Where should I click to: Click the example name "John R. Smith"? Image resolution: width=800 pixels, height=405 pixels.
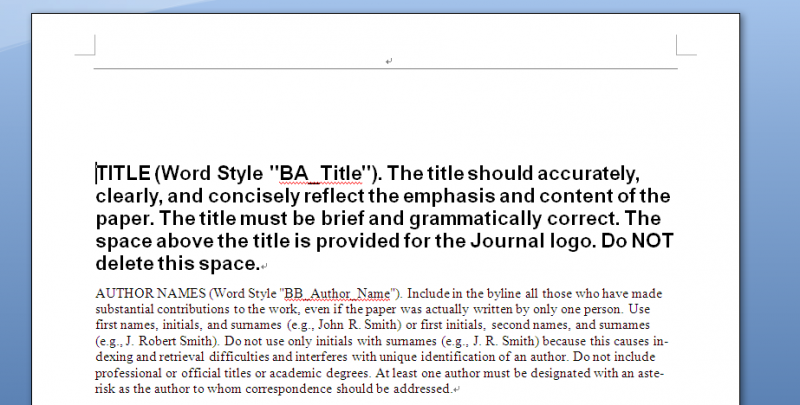click(x=360, y=325)
